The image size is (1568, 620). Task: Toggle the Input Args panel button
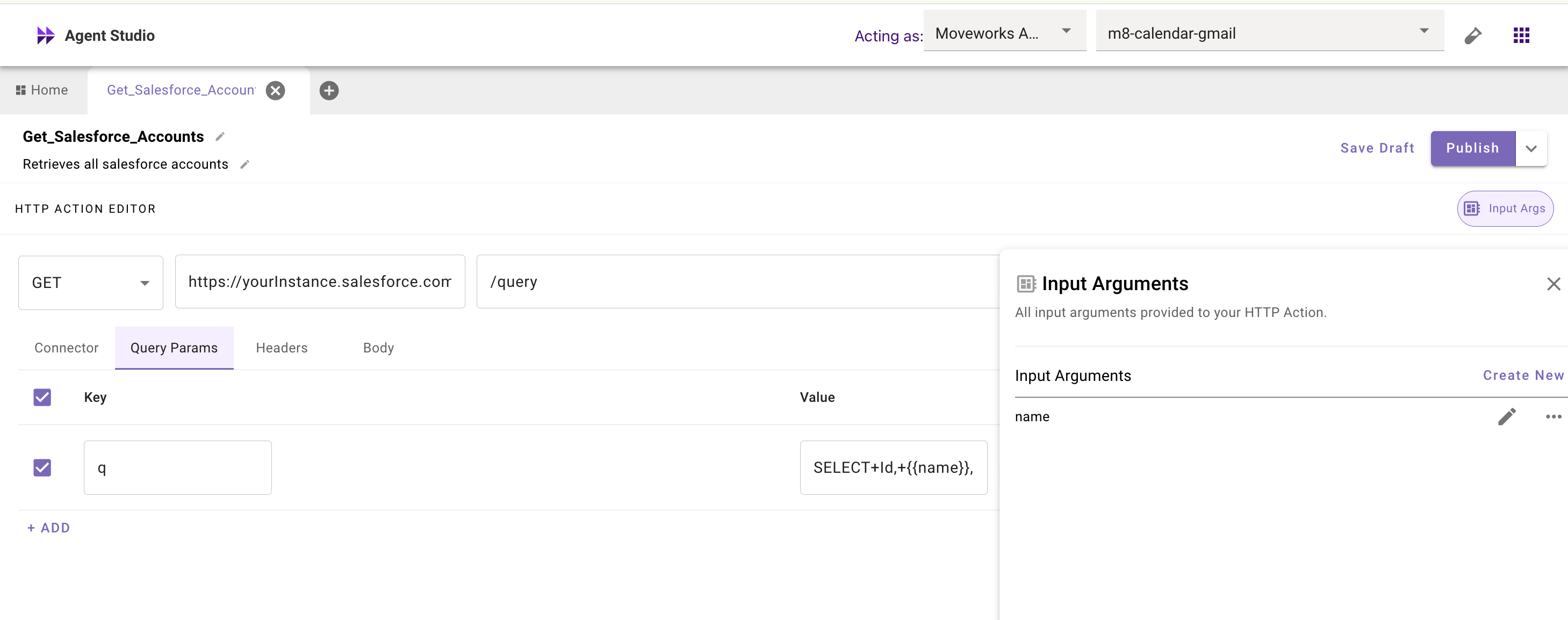click(1505, 208)
